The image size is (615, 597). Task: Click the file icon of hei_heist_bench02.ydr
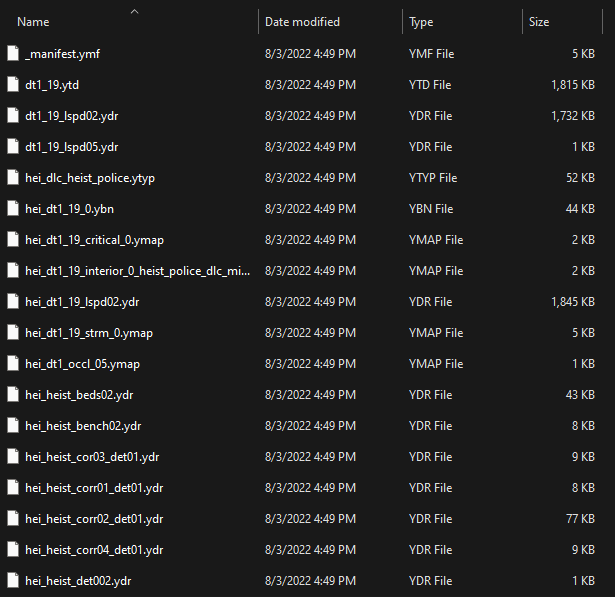[x=13, y=426]
